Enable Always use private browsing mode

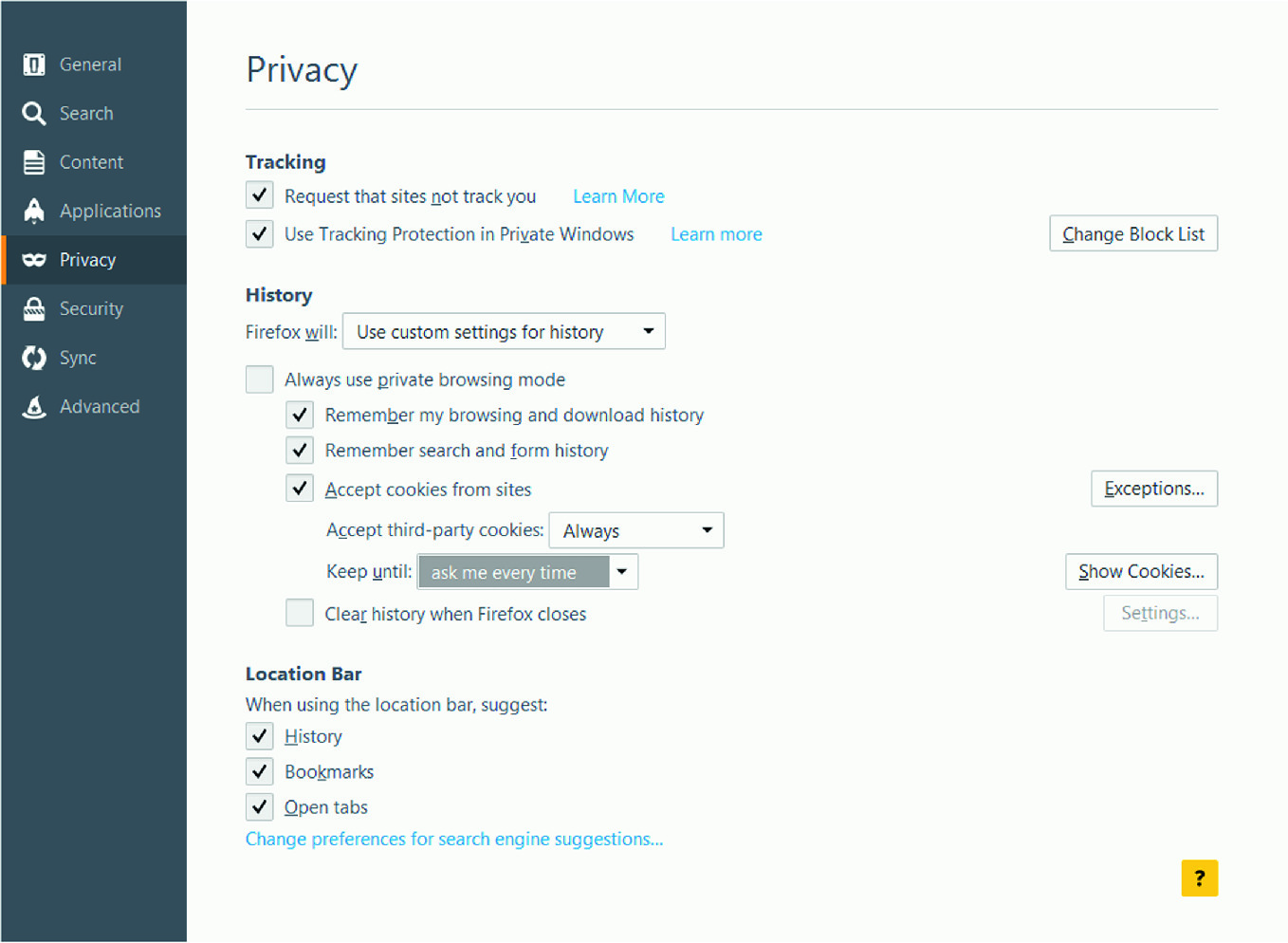click(x=260, y=379)
